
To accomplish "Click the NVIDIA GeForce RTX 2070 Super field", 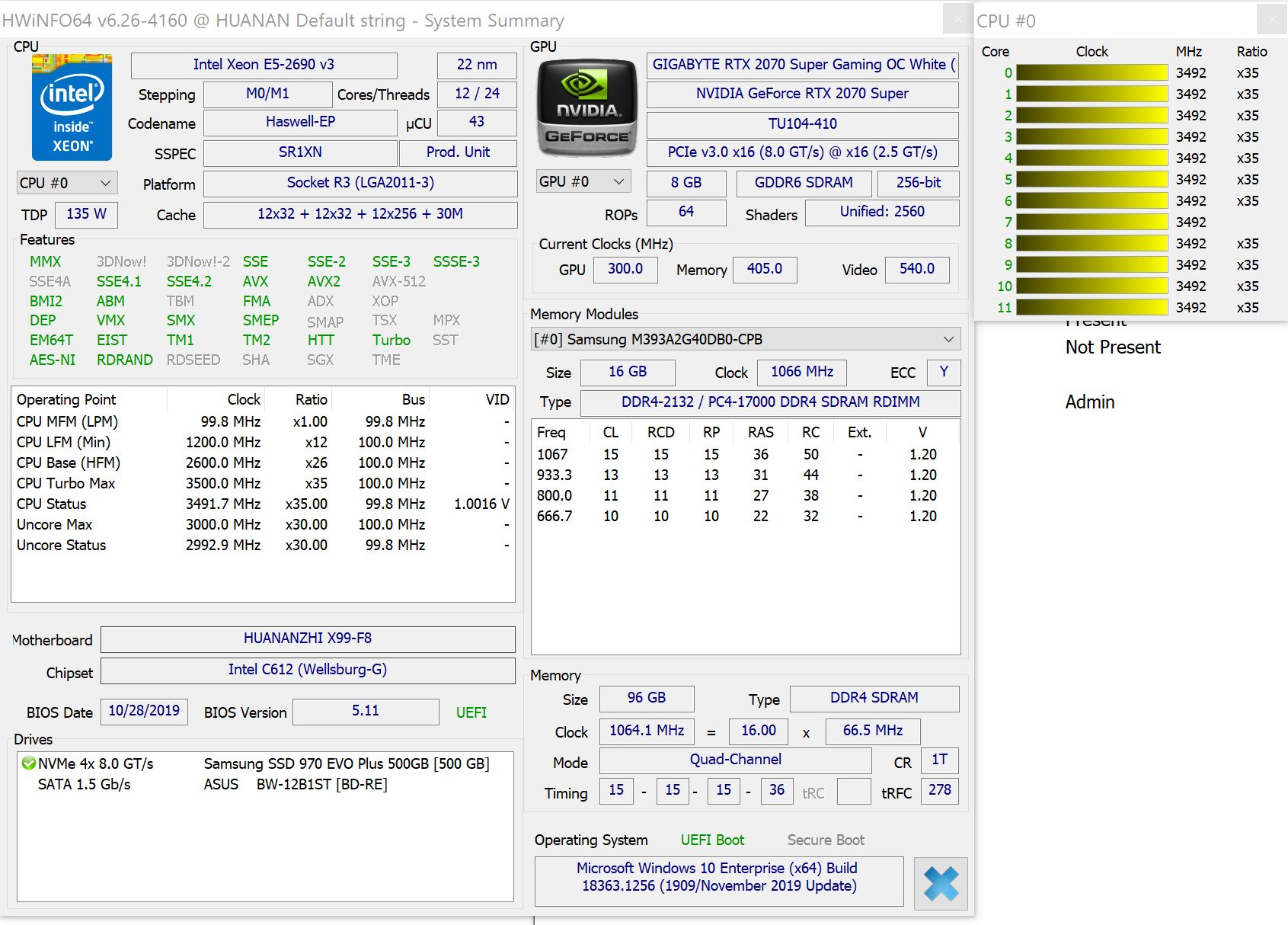I will pos(803,94).
